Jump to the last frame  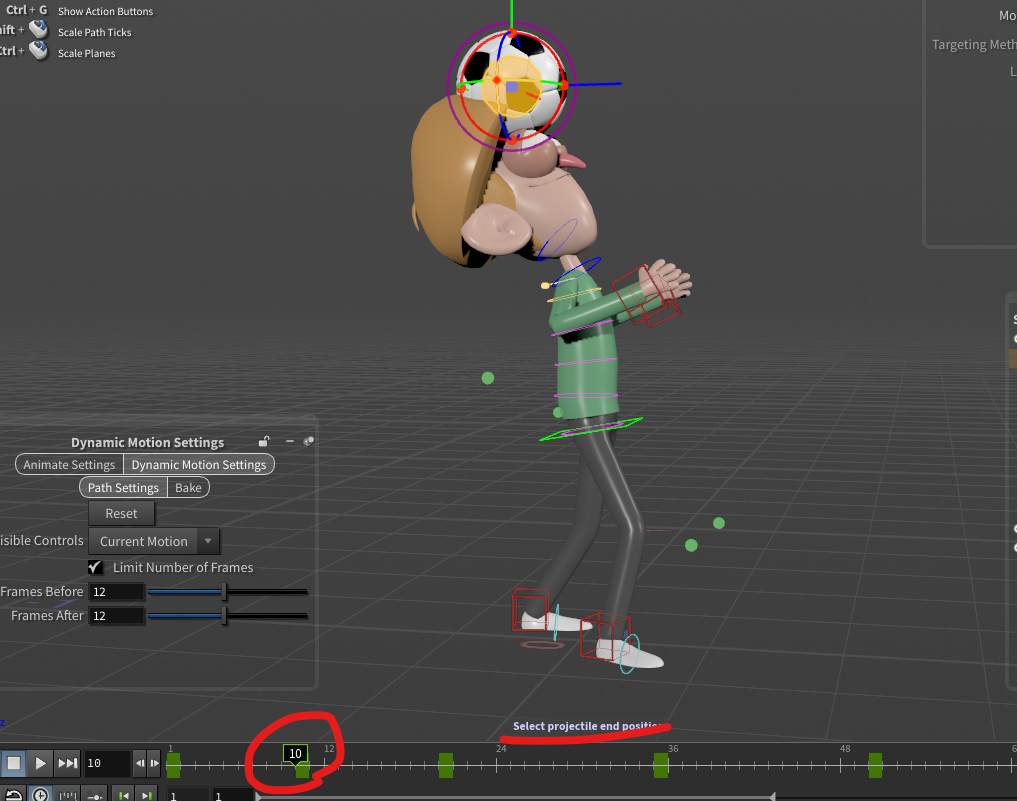click(x=67, y=763)
